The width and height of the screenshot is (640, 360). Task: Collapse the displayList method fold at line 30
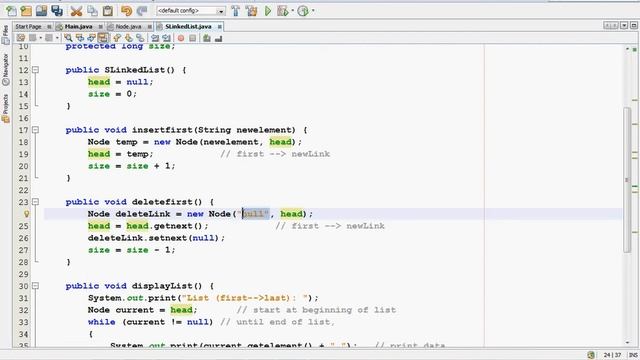click(36, 286)
